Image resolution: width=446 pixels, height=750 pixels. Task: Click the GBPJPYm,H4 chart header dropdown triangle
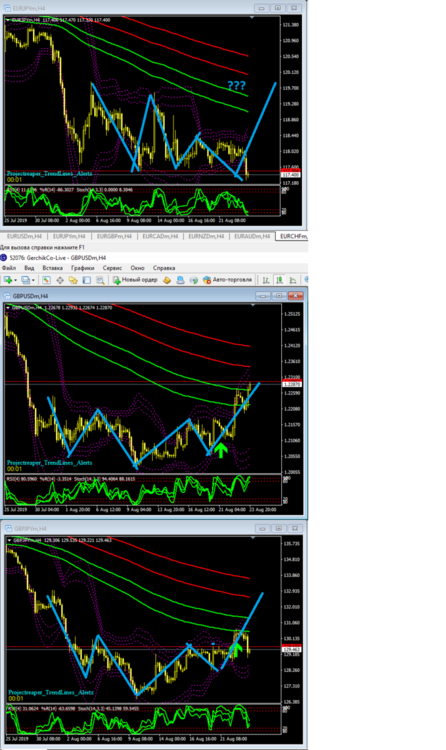pos(9,540)
